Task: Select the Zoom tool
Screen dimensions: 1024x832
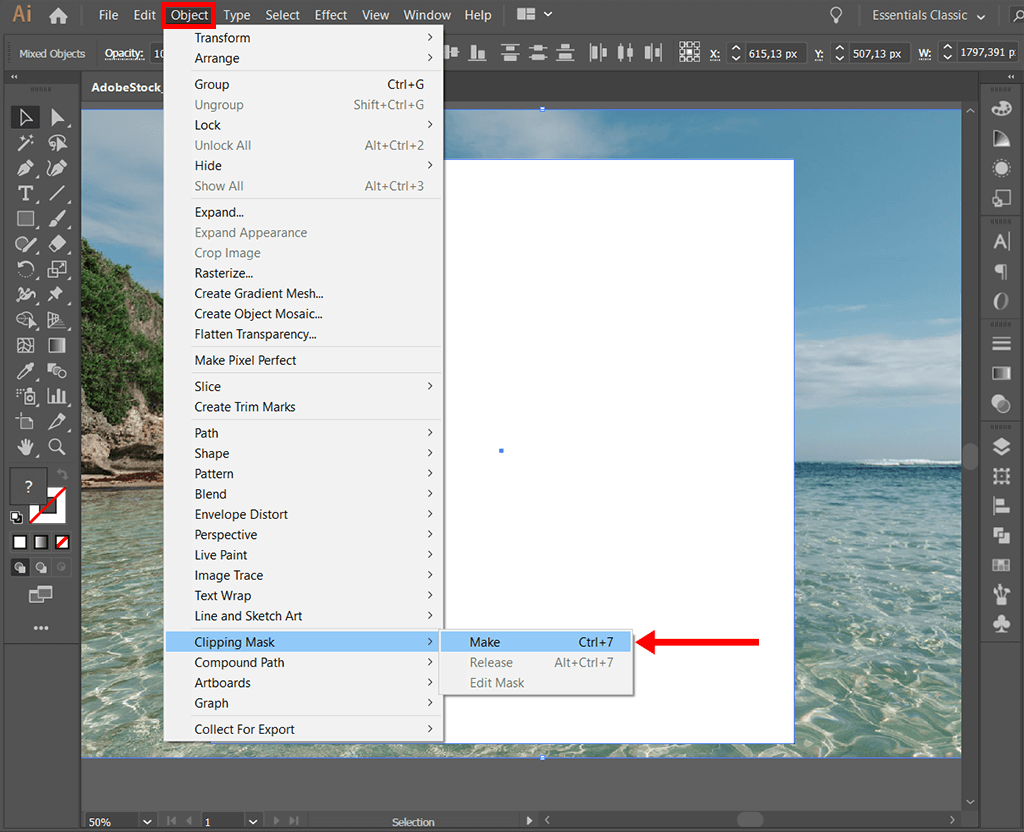Action: 57,447
